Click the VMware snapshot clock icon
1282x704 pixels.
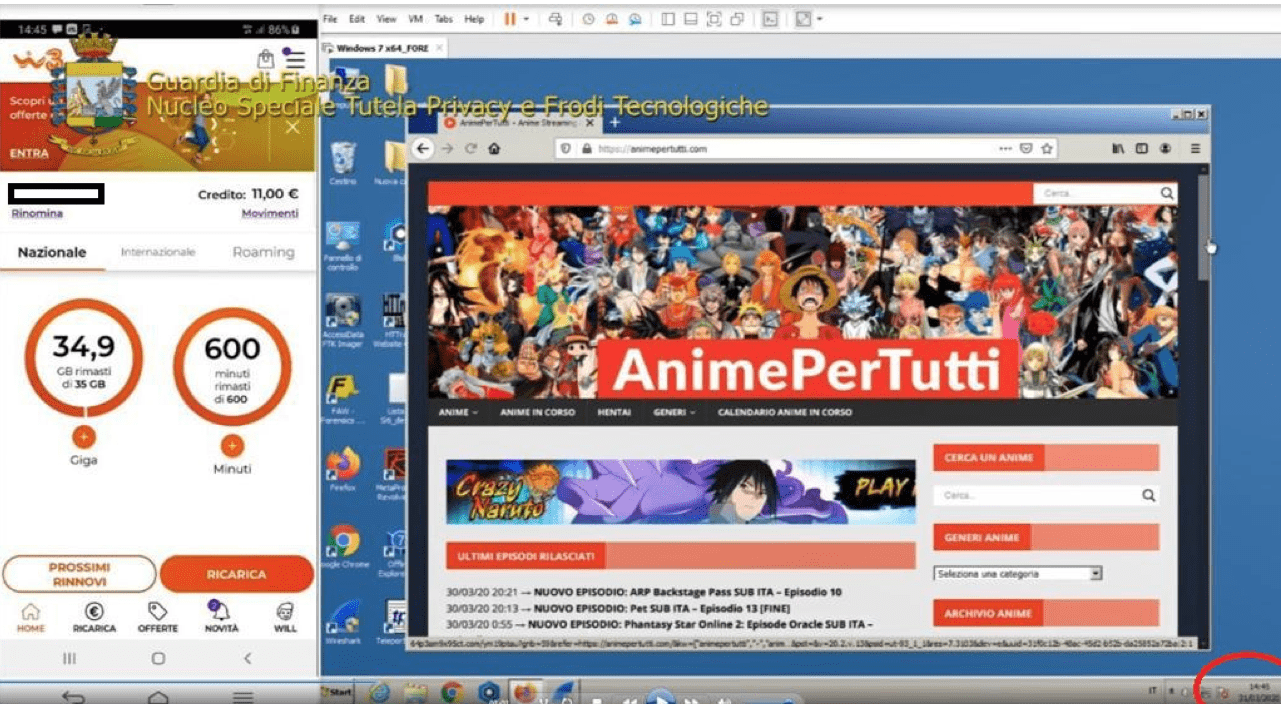[588, 19]
